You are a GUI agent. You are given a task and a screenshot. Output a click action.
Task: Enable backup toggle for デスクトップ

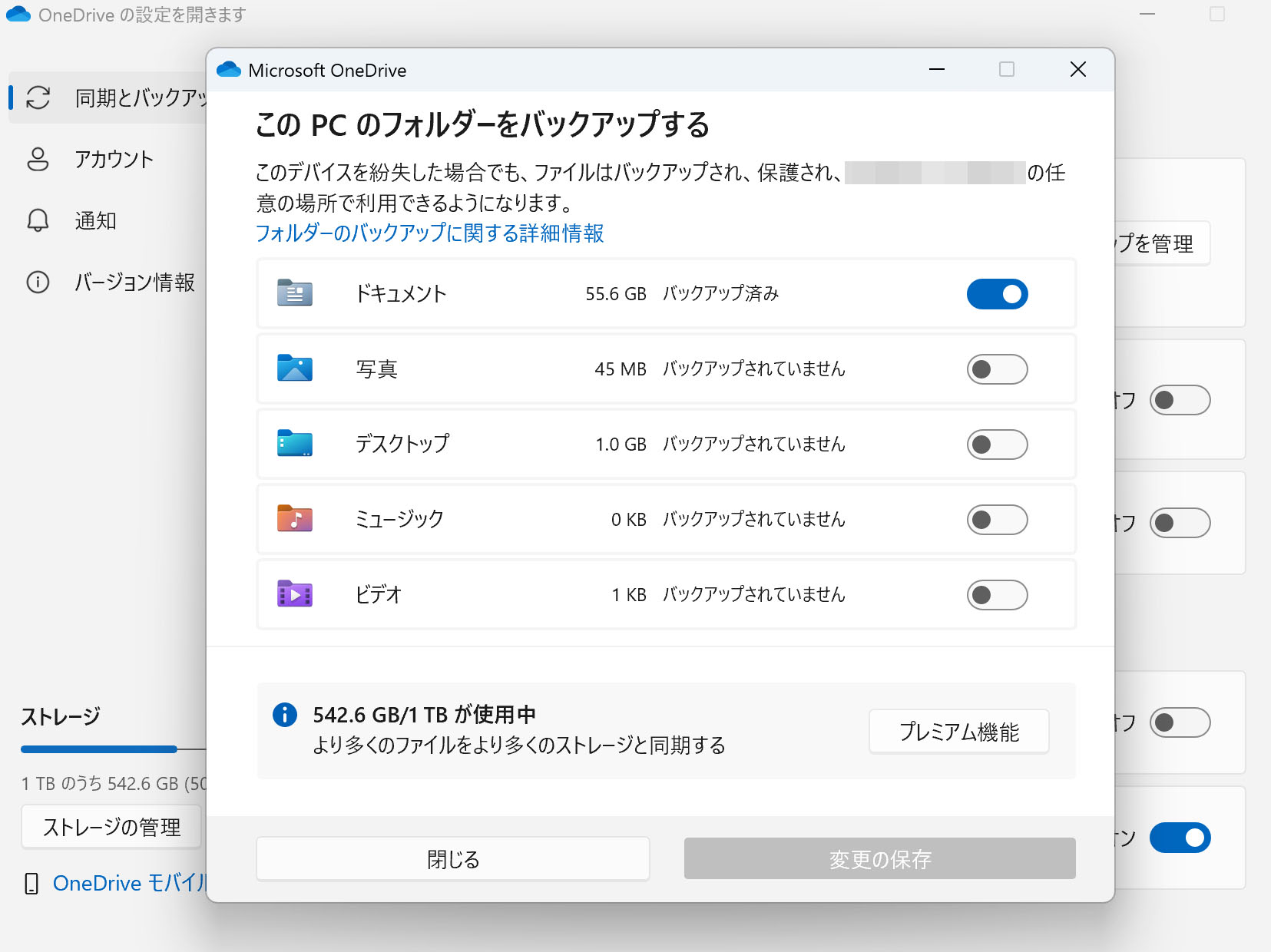pos(997,445)
